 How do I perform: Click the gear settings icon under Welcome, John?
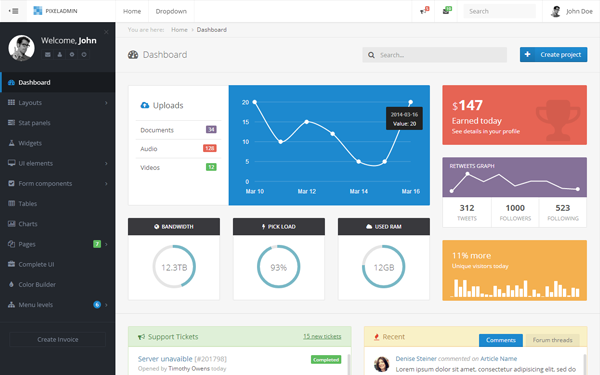point(72,55)
